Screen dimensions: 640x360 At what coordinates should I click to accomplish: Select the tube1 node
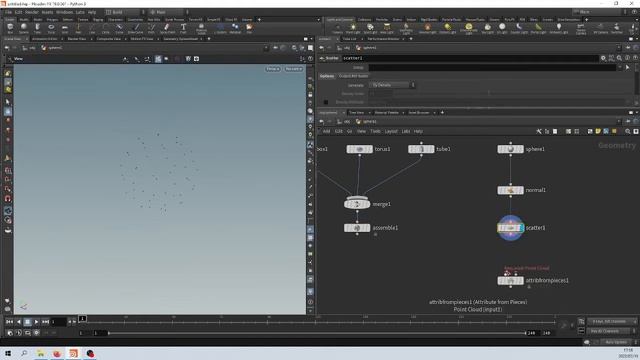[x=421, y=149]
